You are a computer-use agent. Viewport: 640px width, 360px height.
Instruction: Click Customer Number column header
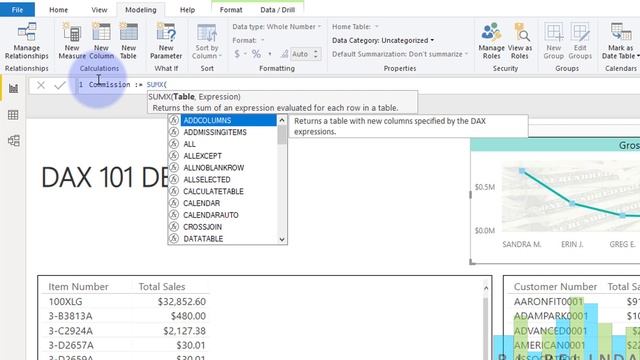pyautogui.click(x=555, y=287)
